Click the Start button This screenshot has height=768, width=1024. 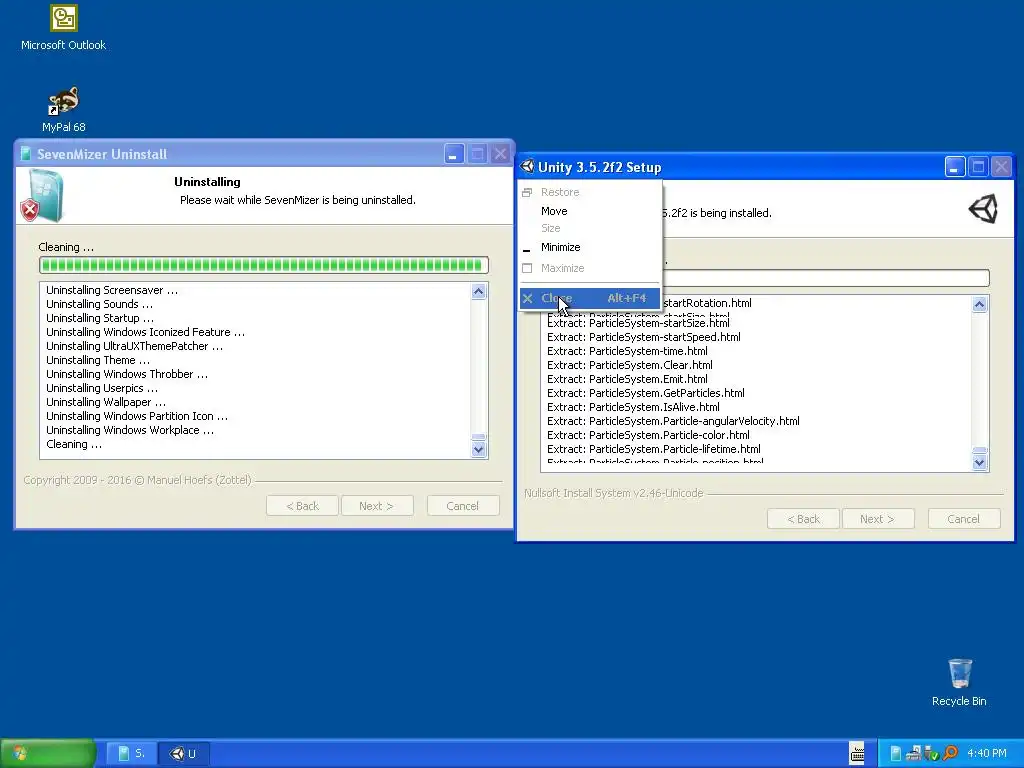(x=47, y=753)
